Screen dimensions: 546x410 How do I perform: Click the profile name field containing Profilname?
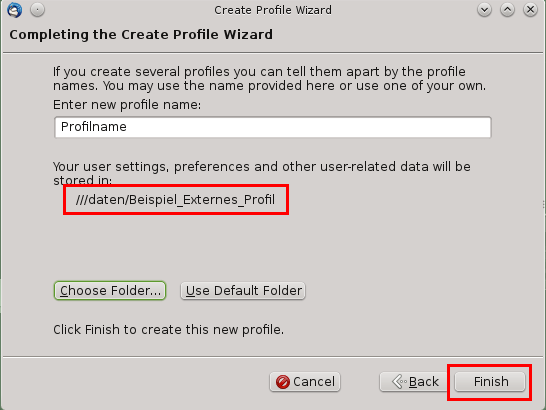tap(273, 127)
